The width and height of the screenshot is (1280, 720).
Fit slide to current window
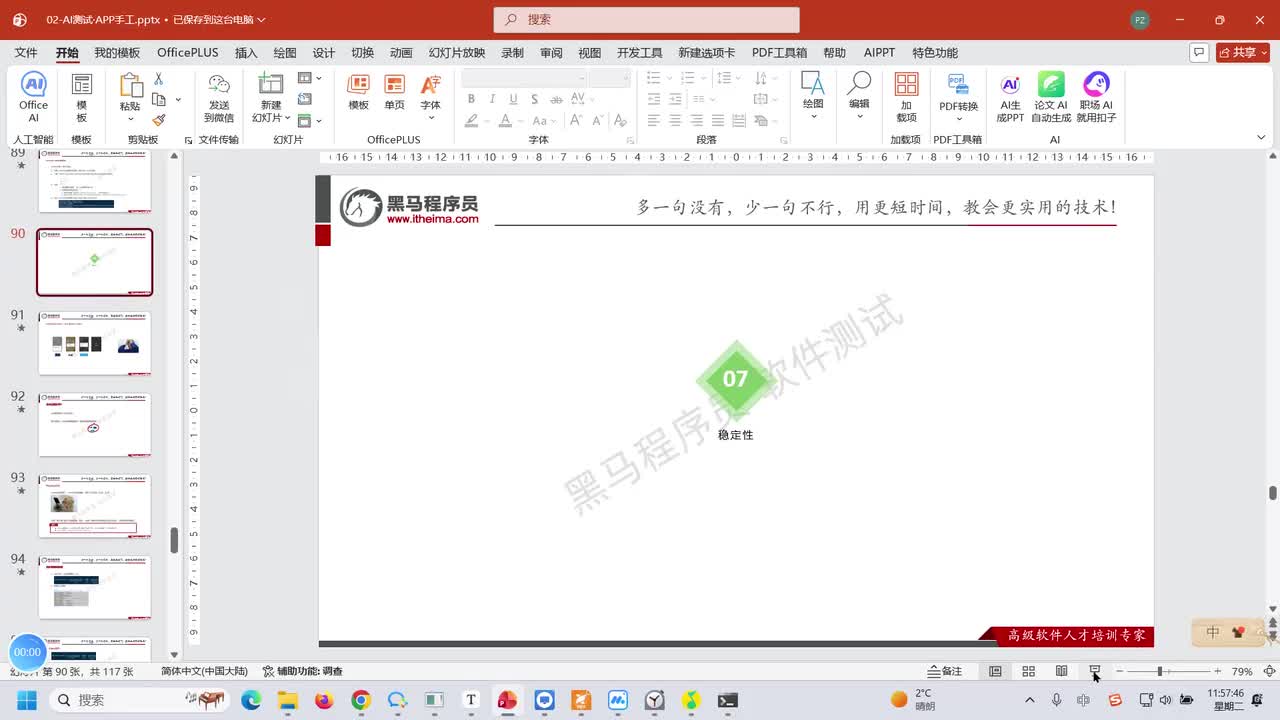(x=1269, y=671)
